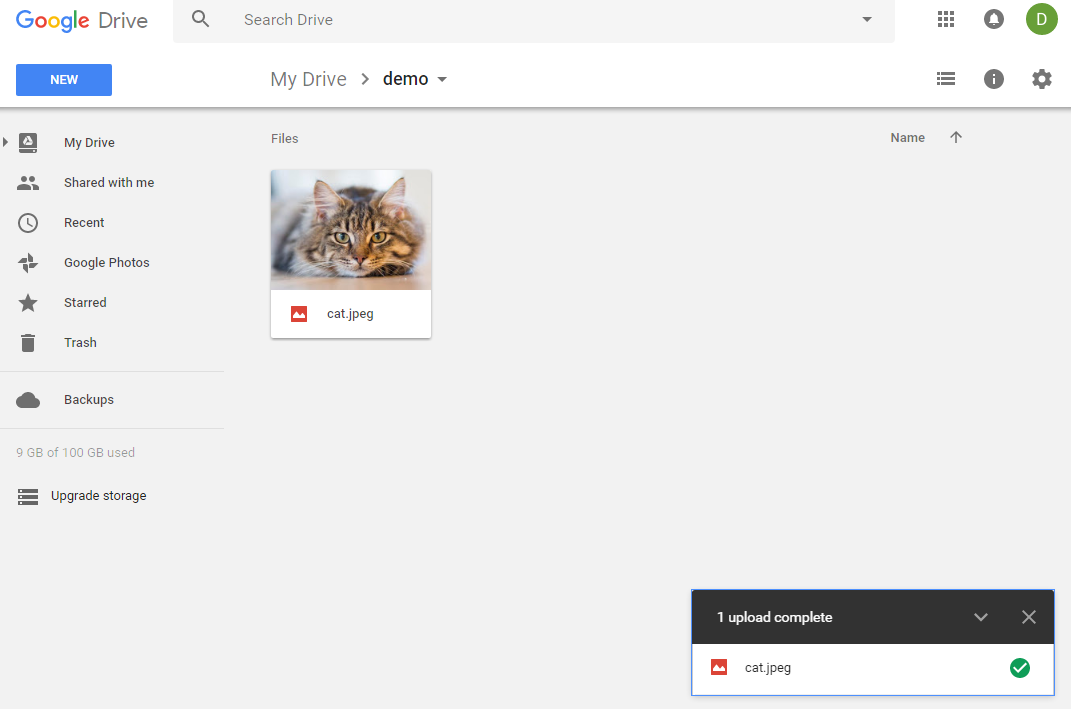Go to My Drive breadcrumb
The image size is (1071, 709).
pyautogui.click(x=309, y=79)
